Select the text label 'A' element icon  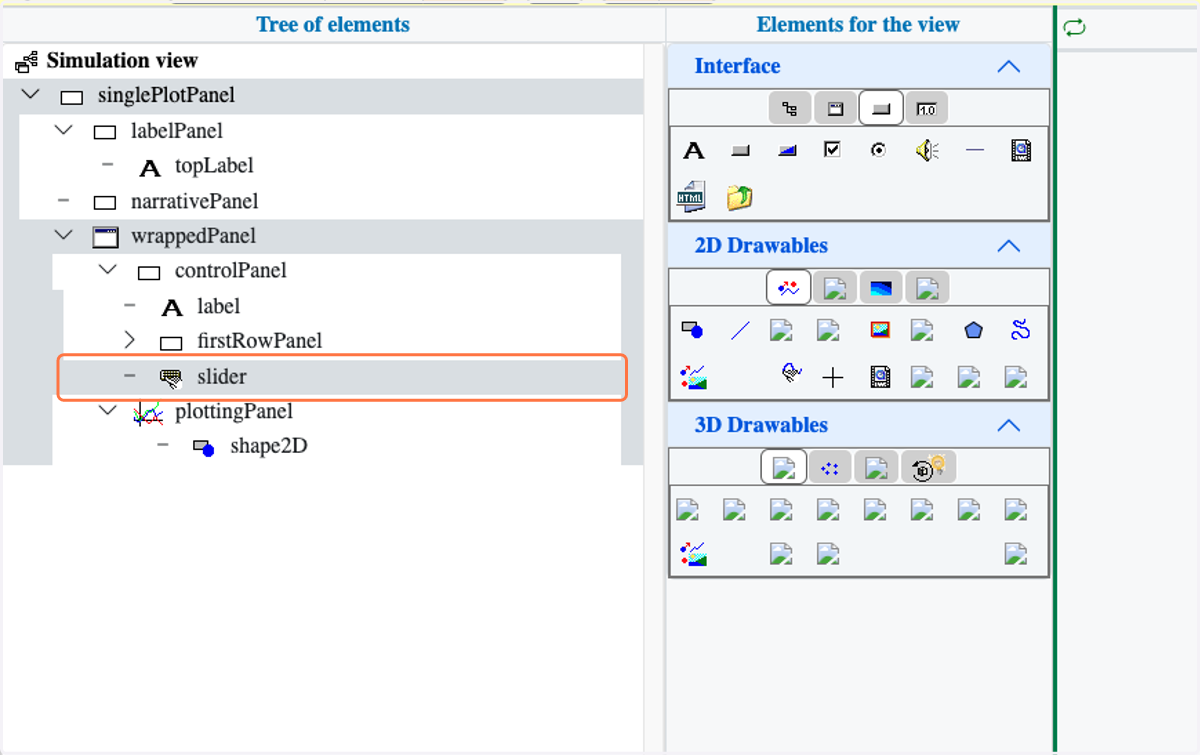click(x=693, y=151)
